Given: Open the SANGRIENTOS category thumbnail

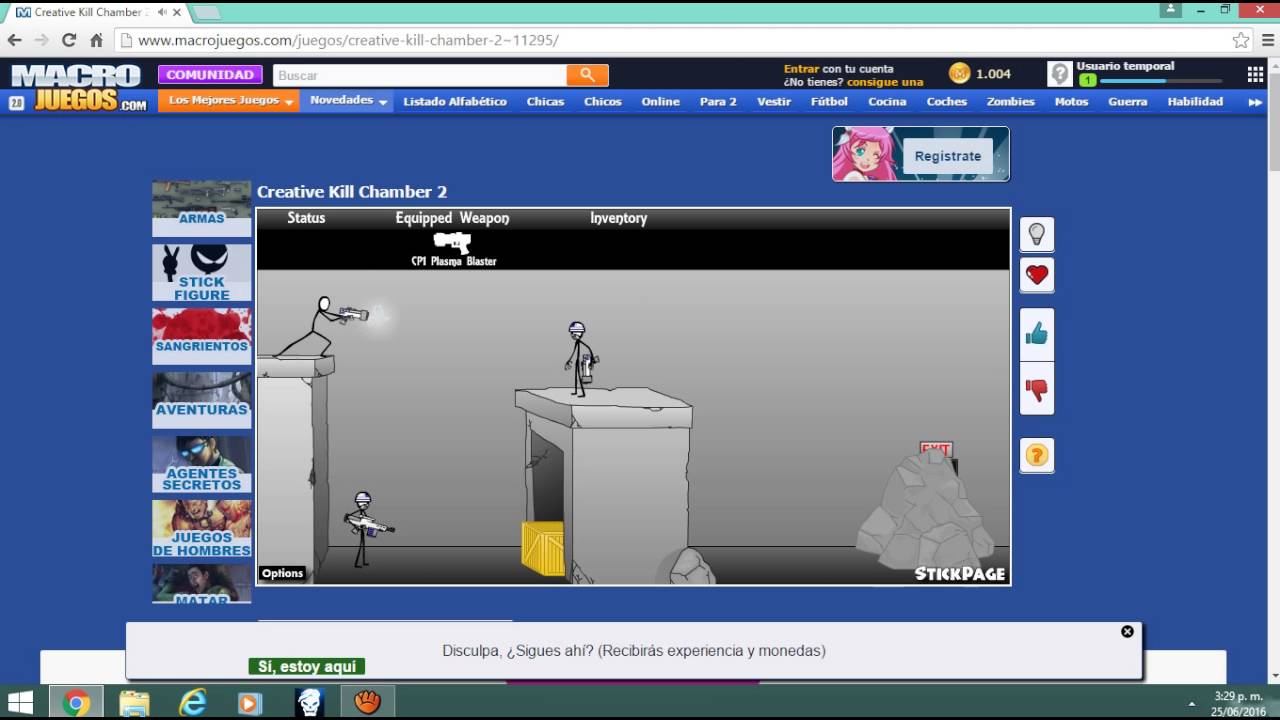Looking at the screenshot, I should (201, 336).
